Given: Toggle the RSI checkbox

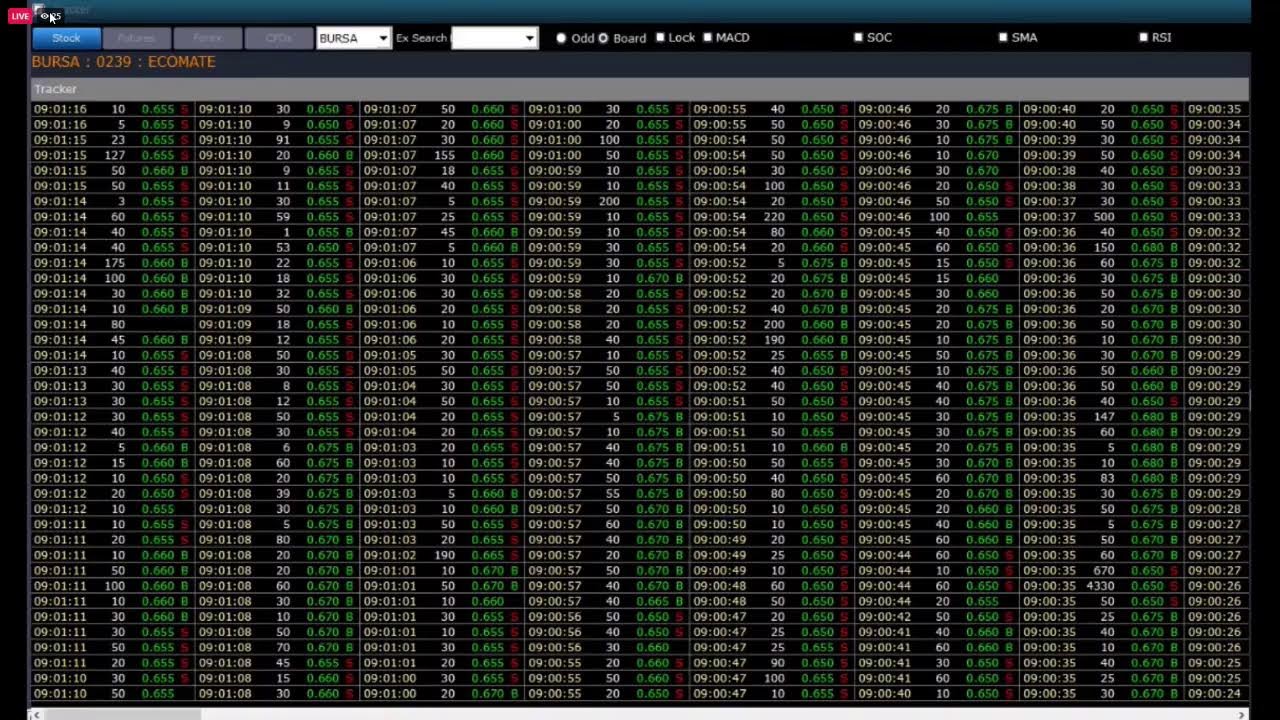Looking at the screenshot, I should pos(1144,37).
